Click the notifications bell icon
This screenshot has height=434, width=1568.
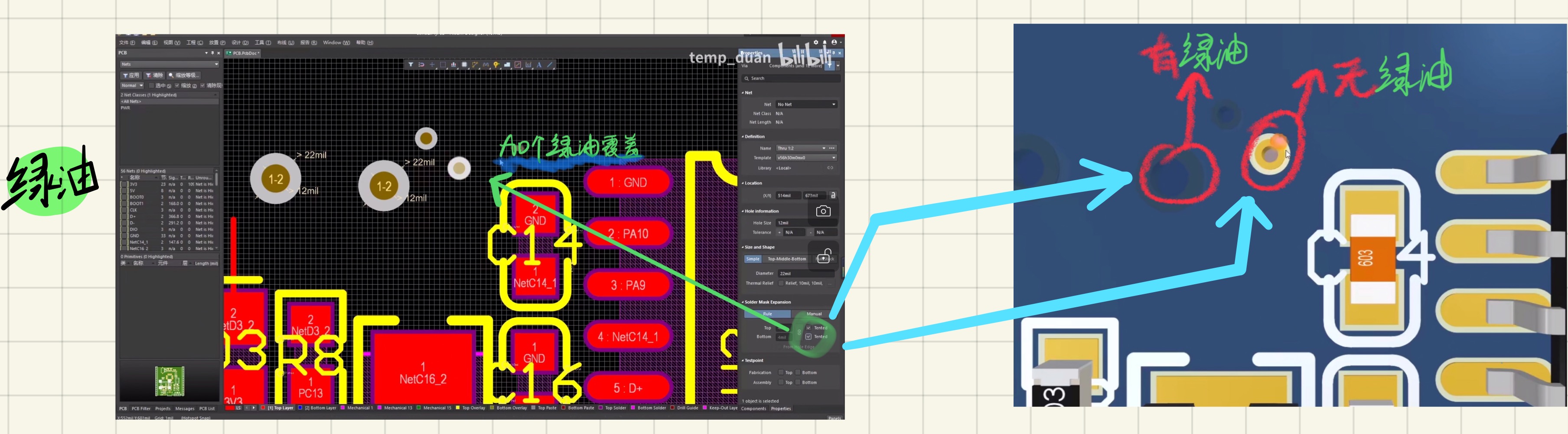point(825,43)
